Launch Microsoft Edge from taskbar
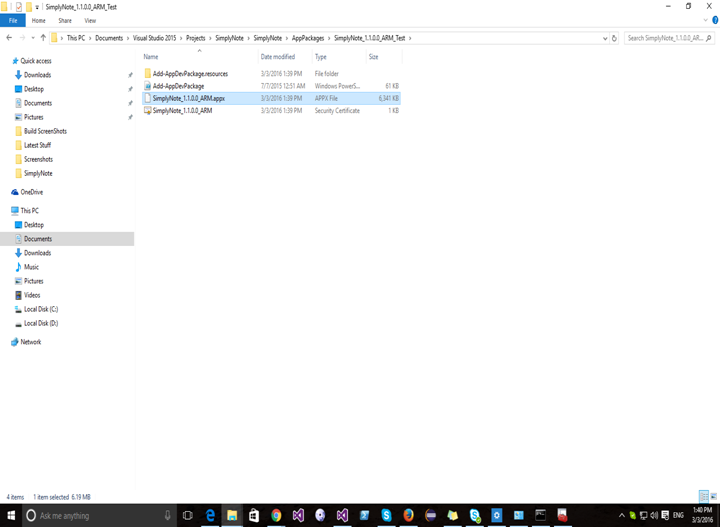This screenshot has width=720, height=527. 210,516
